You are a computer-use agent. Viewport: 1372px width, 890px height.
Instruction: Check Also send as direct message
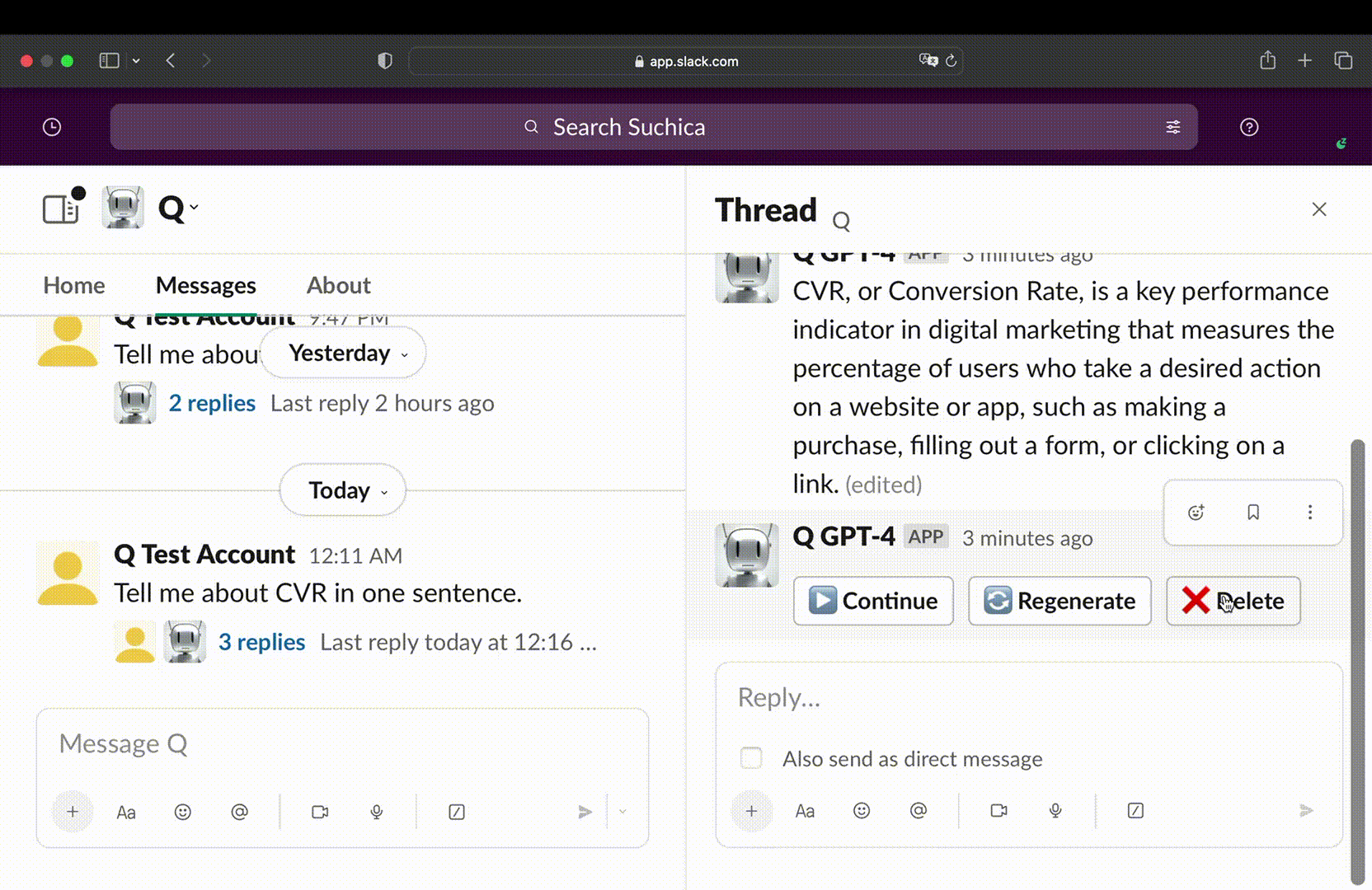(751, 758)
